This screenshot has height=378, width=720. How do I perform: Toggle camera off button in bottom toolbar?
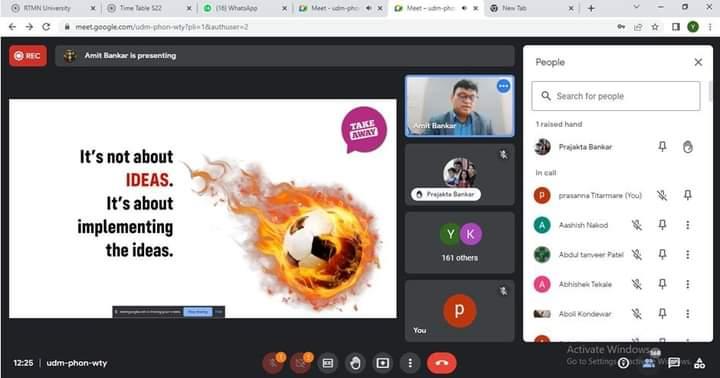pos(300,363)
